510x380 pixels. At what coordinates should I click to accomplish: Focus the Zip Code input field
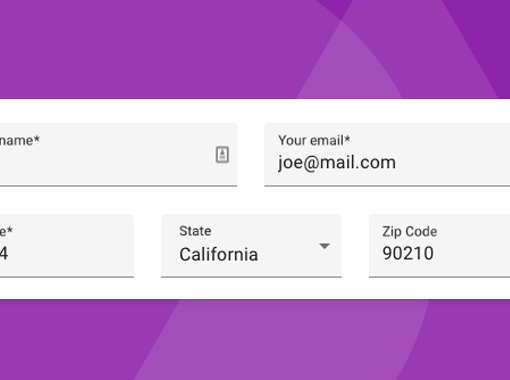click(x=439, y=246)
